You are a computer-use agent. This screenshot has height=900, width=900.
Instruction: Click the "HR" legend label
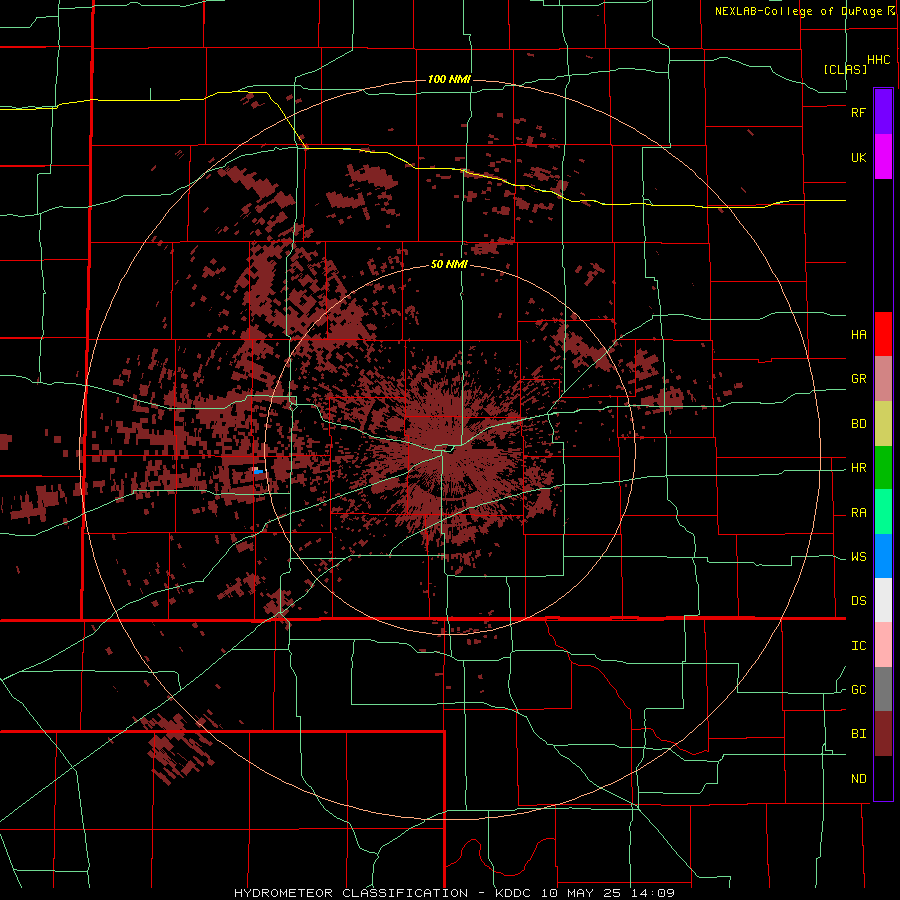pos(858,468)
